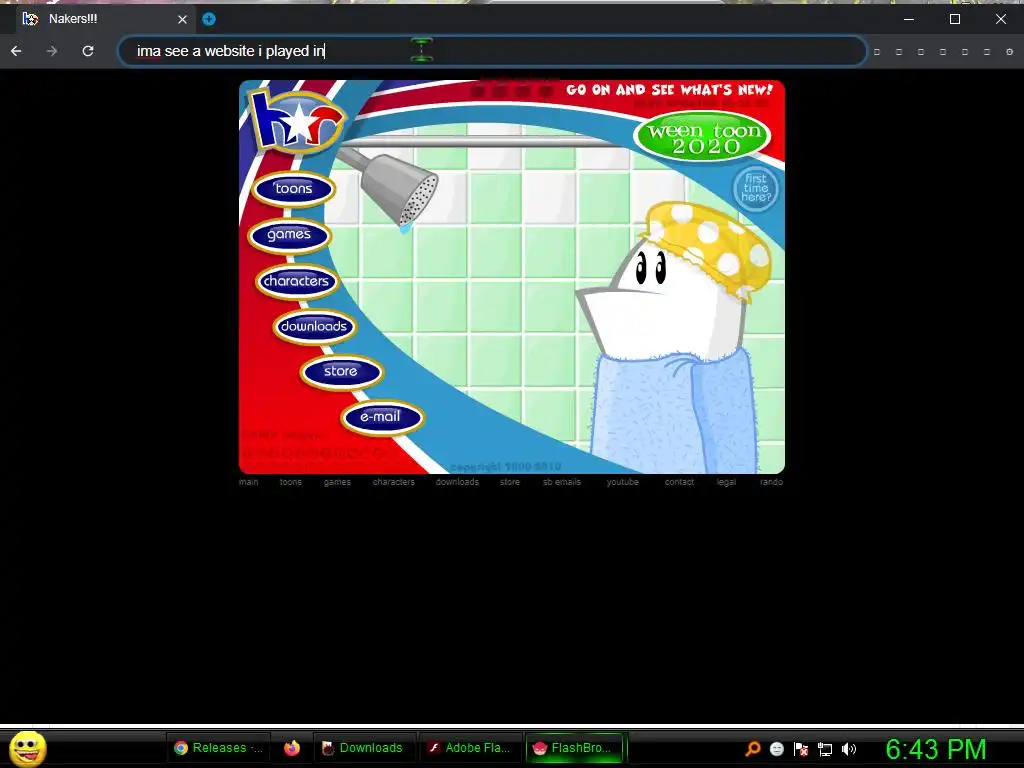
Task: Open the smiley face Start button
Action: pos(28,748)
